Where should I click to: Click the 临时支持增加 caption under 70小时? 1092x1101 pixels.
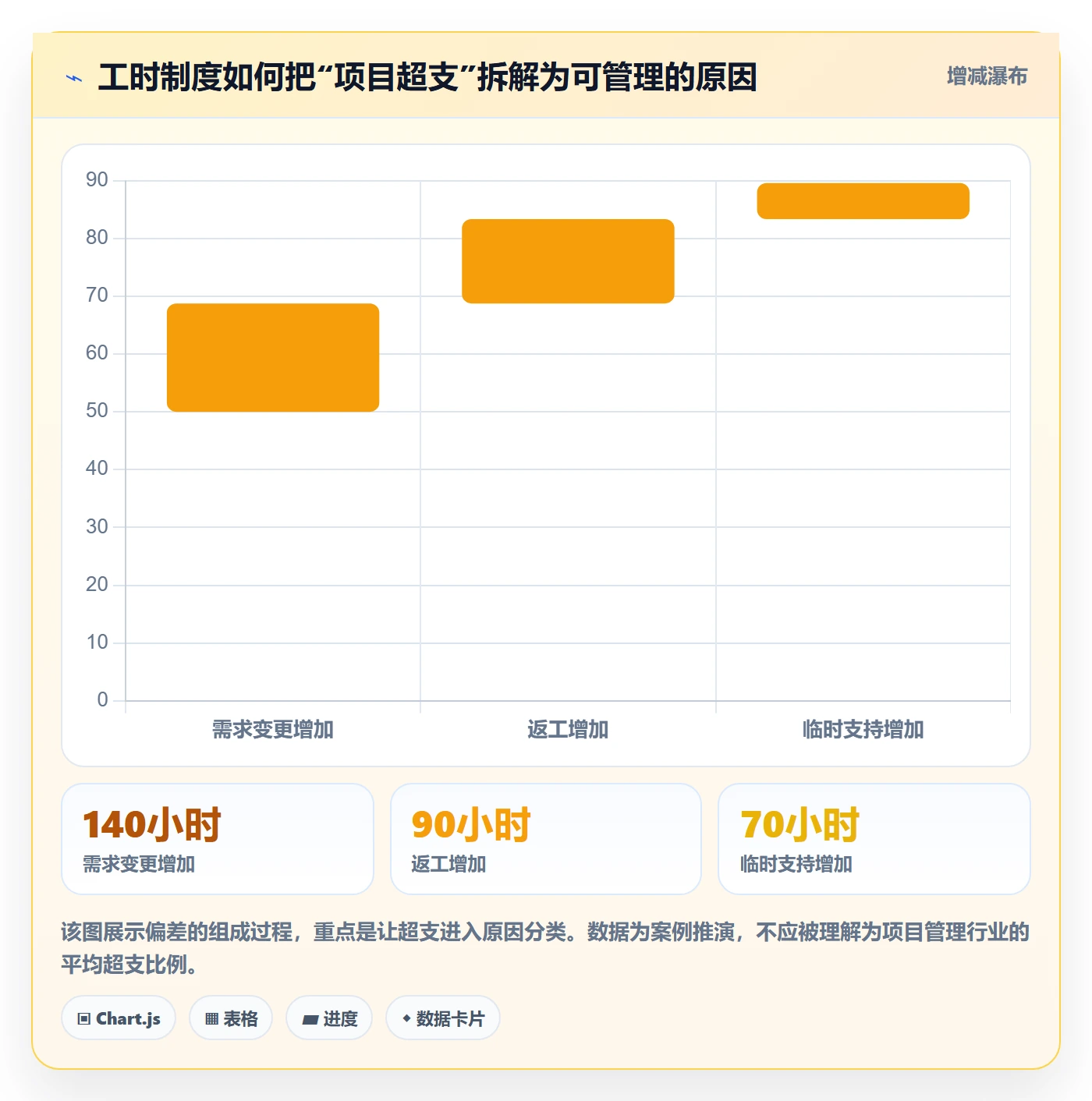(796, 864)
